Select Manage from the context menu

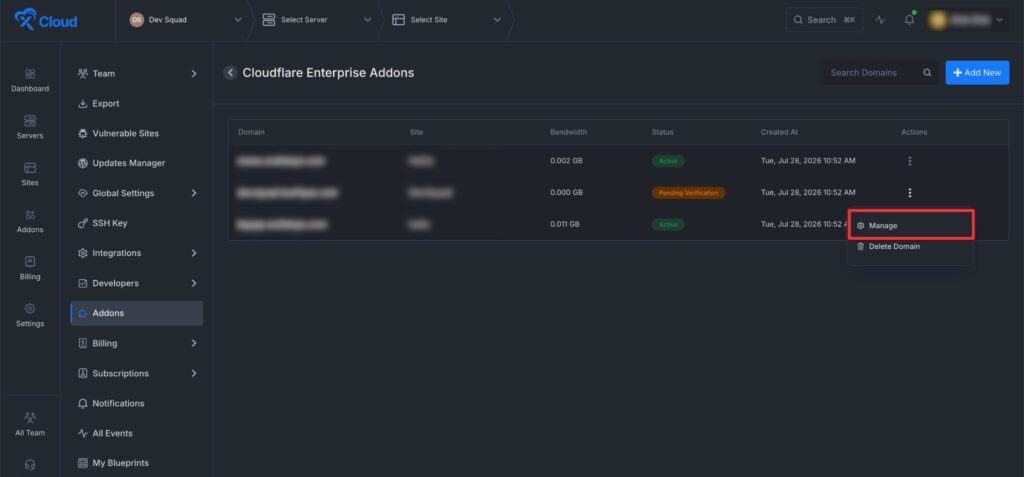coord(911,225)
